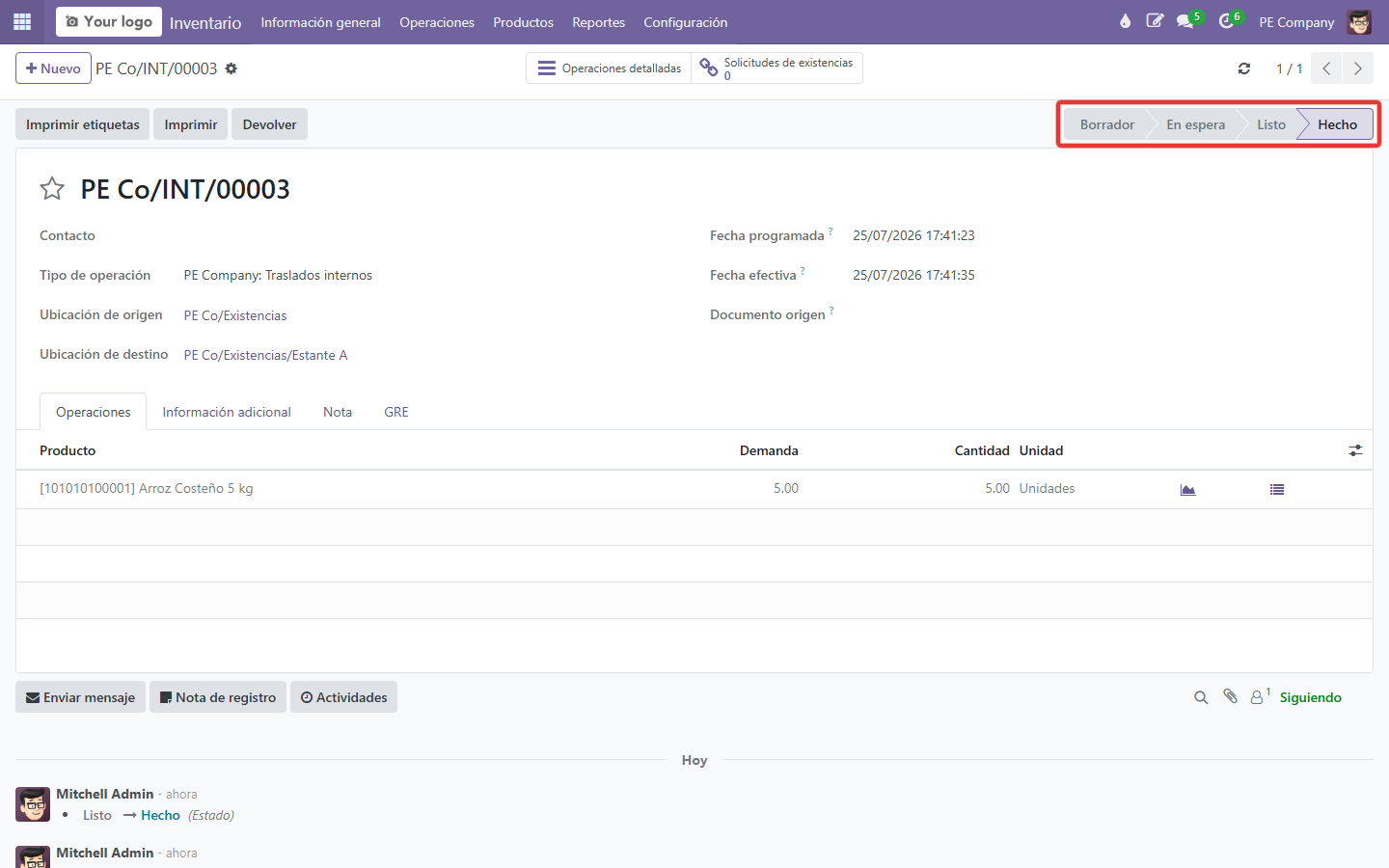This screenshot has height=868, width=1389.
Task: Open column settings adjust icon
Action: click(1355, 450)
